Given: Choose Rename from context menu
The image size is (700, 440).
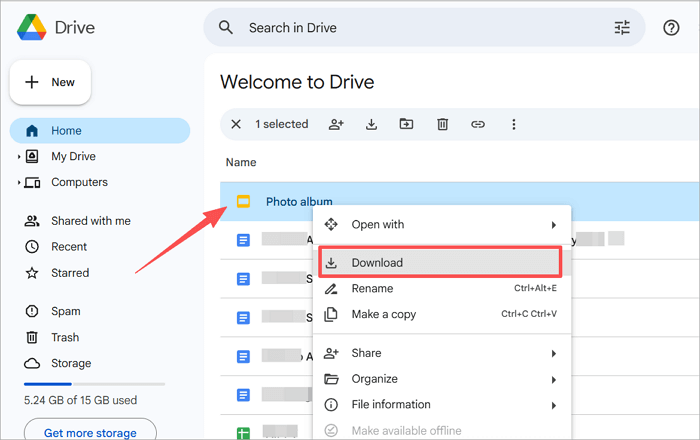Looking at the screenshot, I should point(442,289).
